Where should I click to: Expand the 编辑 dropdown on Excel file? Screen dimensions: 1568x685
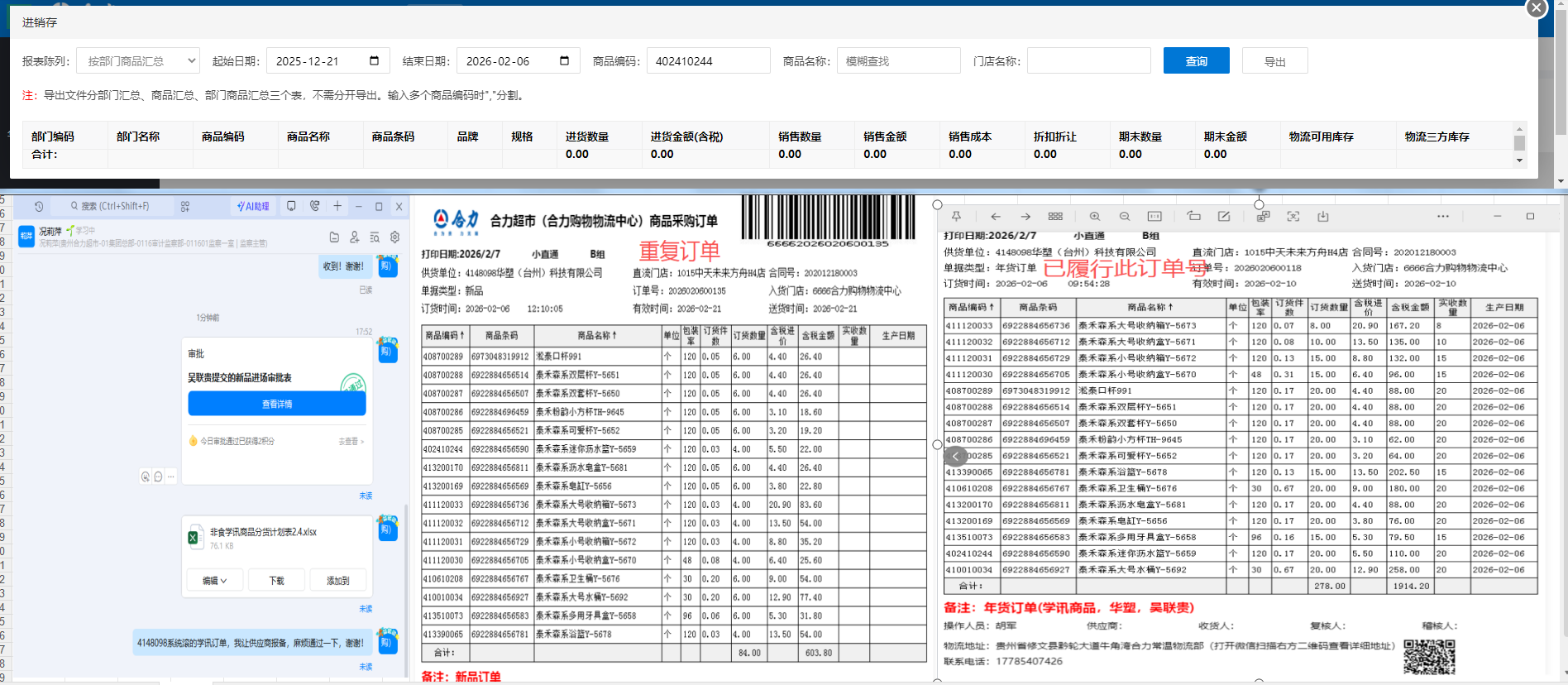(214, 581)
